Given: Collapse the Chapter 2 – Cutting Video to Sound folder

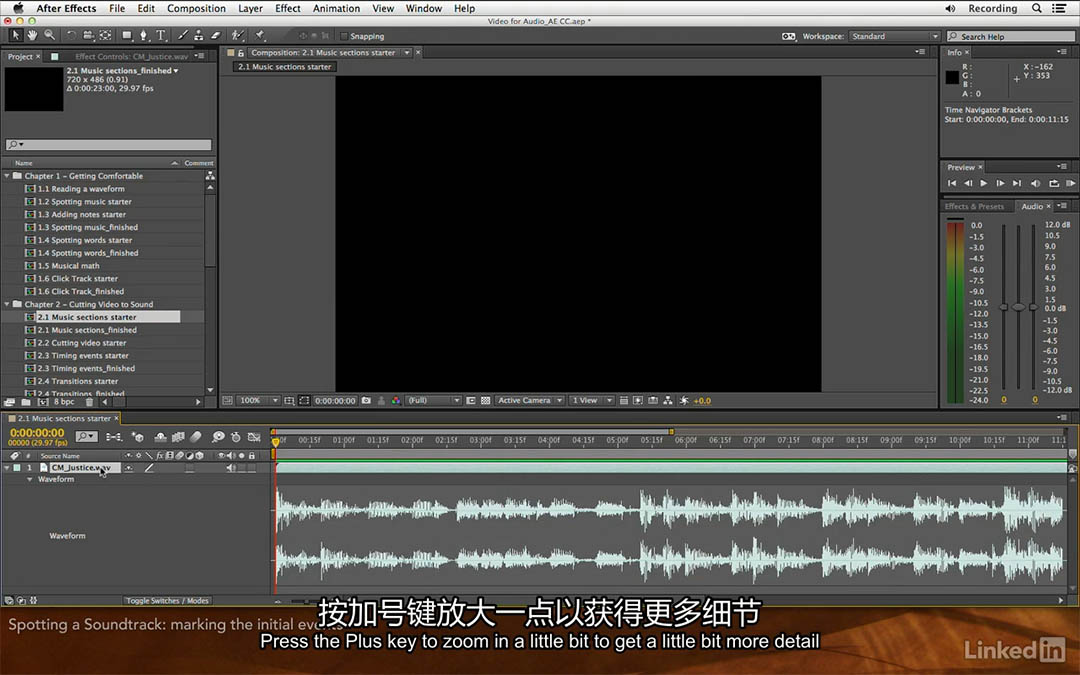Looking at the screenshot, I should [7, 304].
